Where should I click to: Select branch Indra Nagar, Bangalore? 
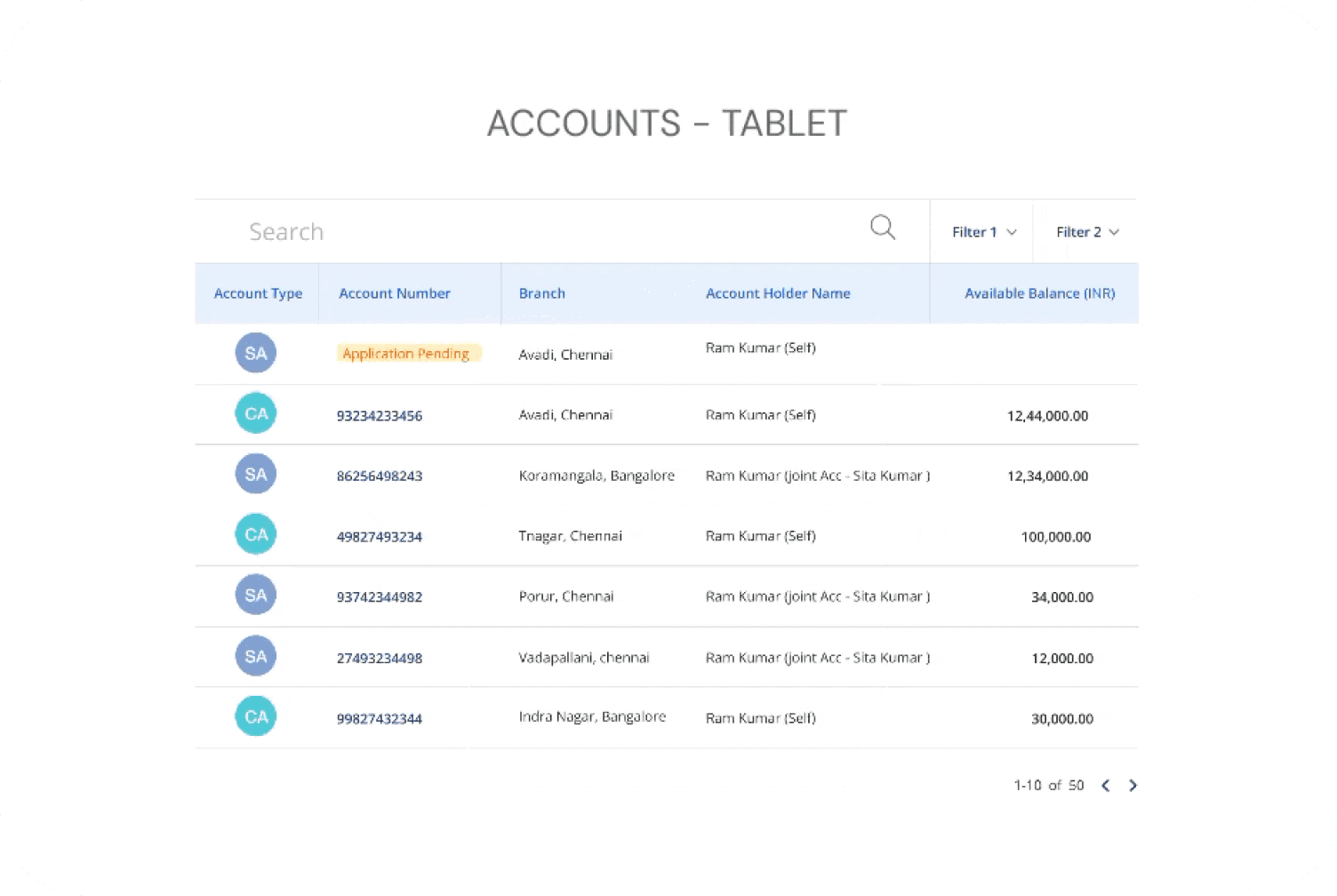point(592,716)
